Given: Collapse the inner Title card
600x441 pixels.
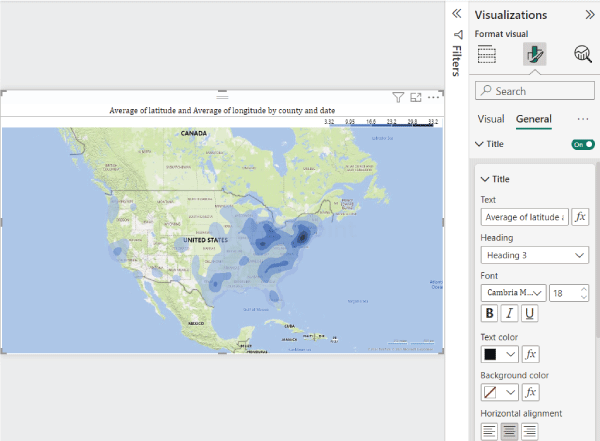Looking at the screenshot, I should coord(485,179).
